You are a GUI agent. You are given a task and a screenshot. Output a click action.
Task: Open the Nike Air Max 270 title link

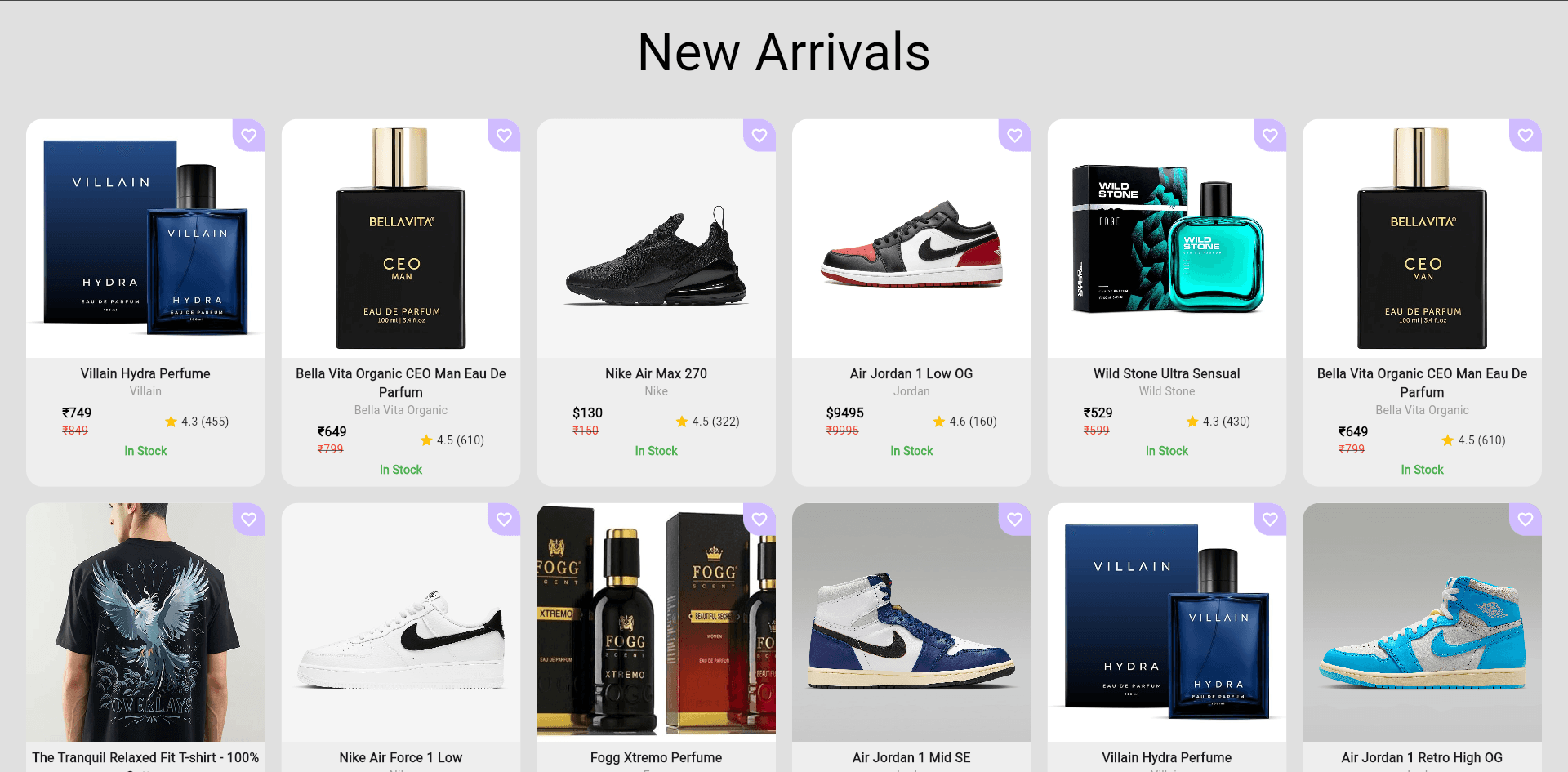coord(656,373)
